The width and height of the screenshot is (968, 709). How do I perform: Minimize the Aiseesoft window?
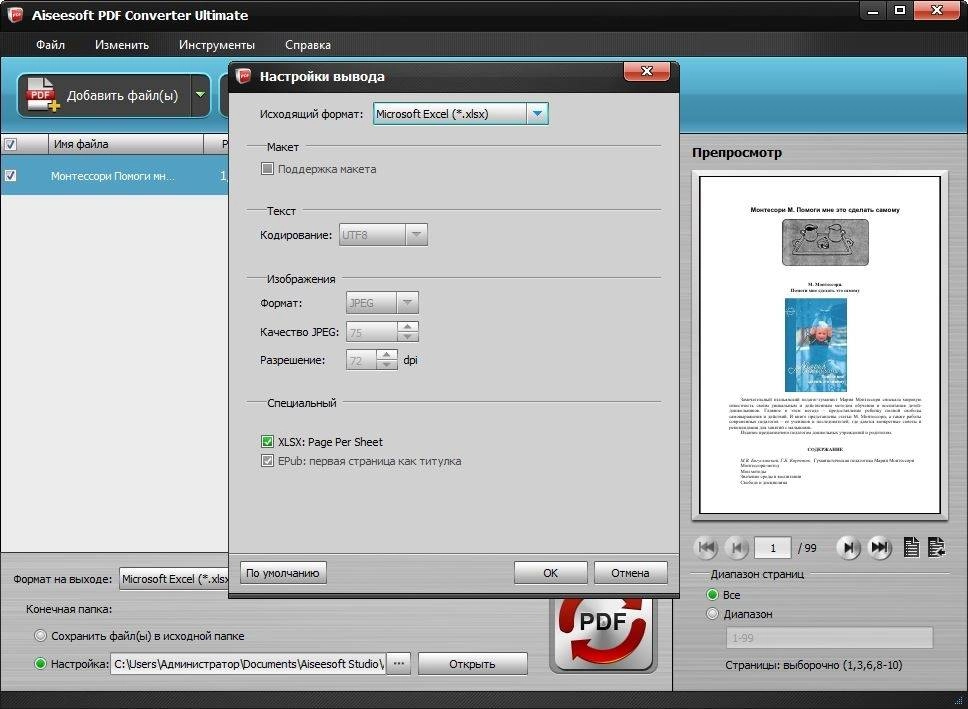[873, 10]
